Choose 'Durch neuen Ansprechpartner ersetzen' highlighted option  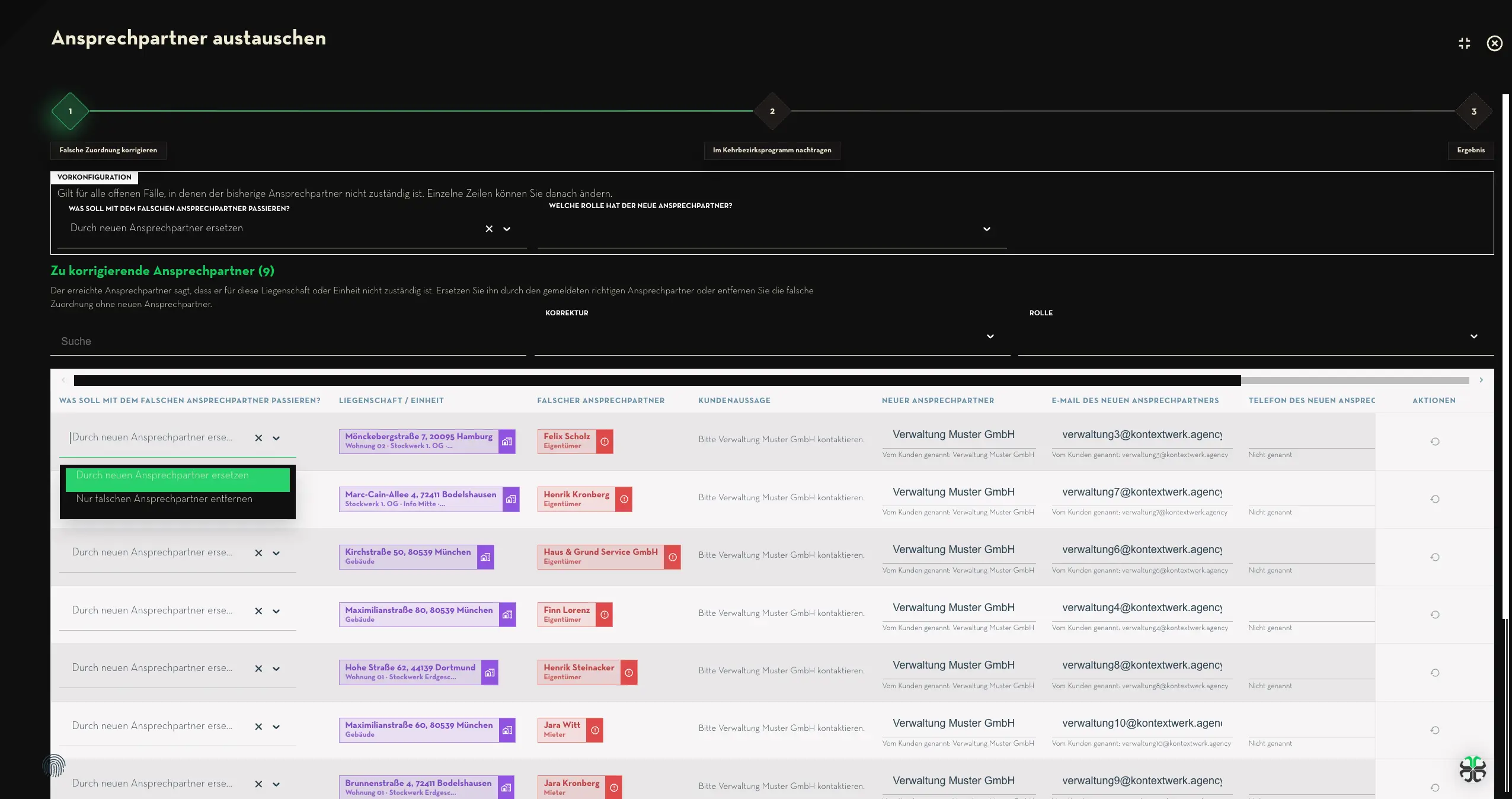pos(178,479)
